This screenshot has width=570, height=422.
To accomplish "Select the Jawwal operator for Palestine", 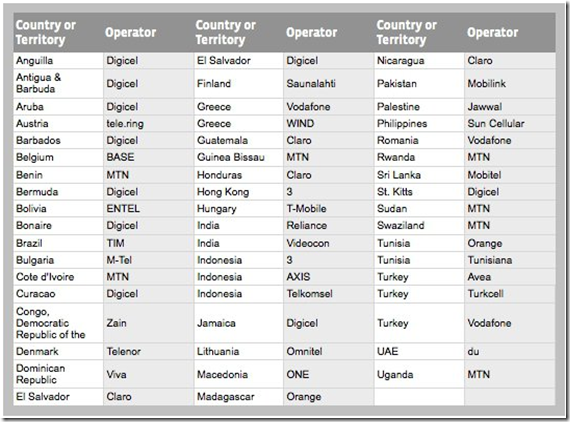I will [x=510, y=107].
